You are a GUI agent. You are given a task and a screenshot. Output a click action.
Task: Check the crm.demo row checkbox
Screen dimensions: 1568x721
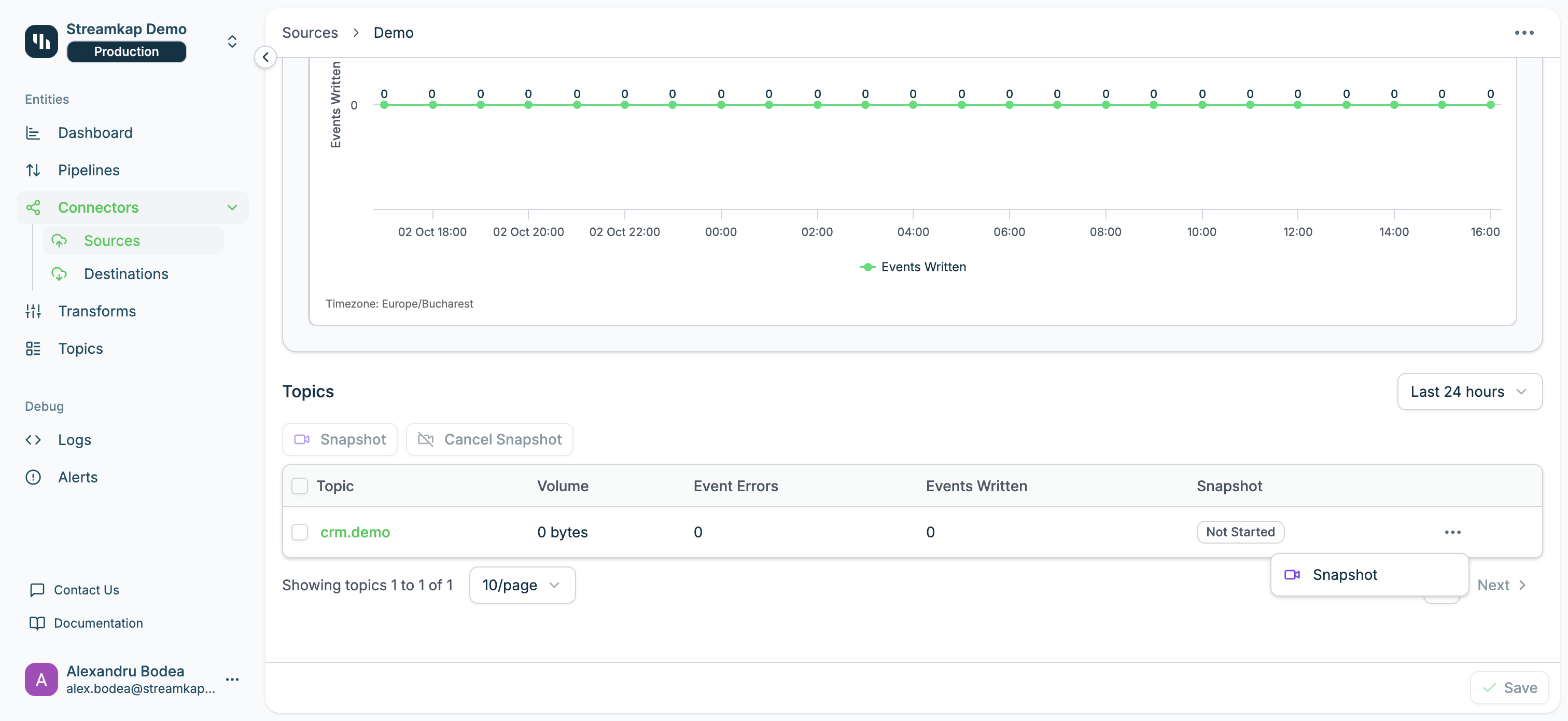[300, 532]
